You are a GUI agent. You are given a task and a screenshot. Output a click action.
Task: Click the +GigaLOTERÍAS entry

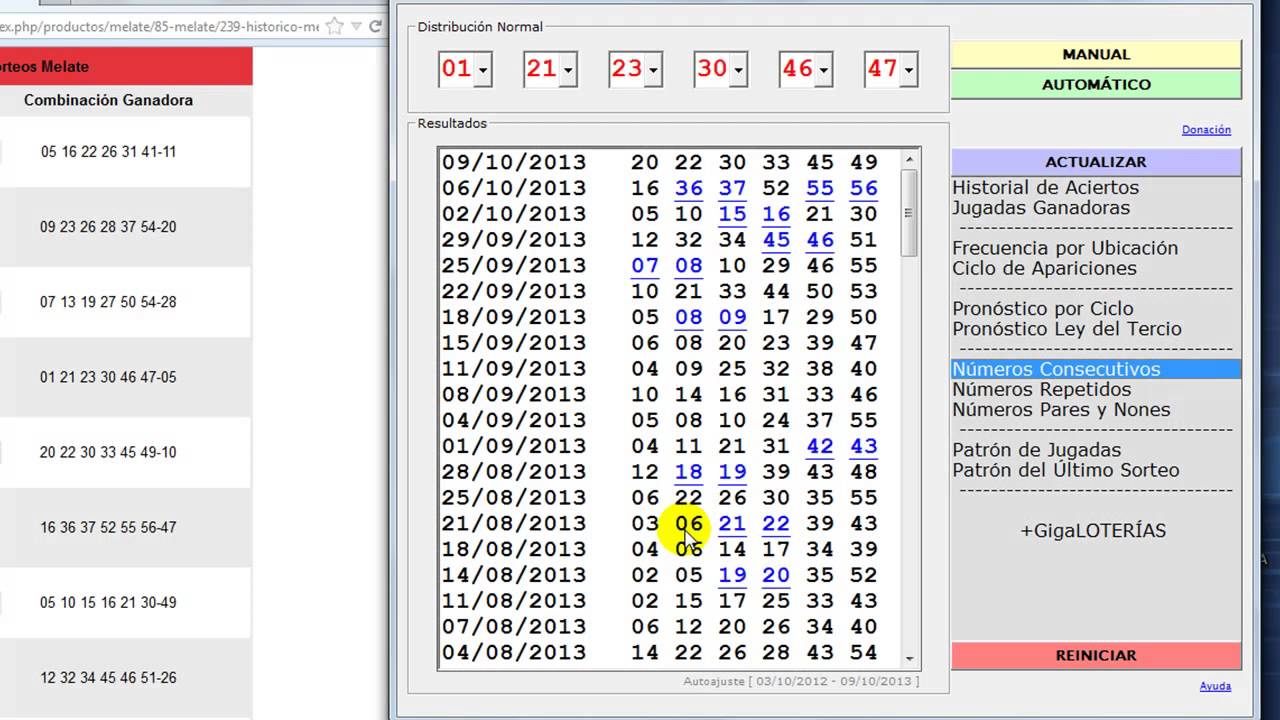pyautogui.click(x=1093, y=531)
